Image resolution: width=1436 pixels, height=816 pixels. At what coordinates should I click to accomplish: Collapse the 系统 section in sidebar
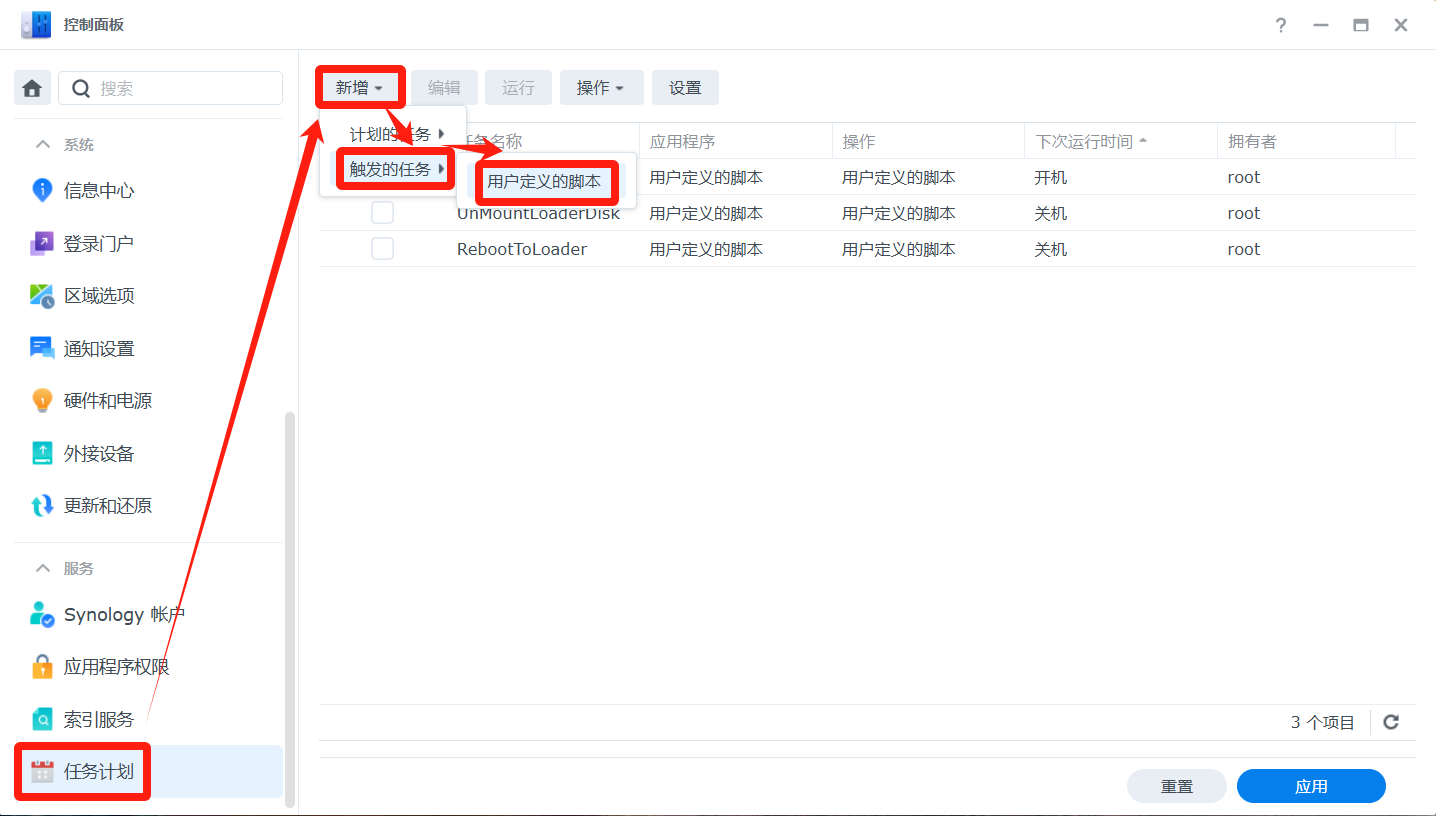coord(43,145)
